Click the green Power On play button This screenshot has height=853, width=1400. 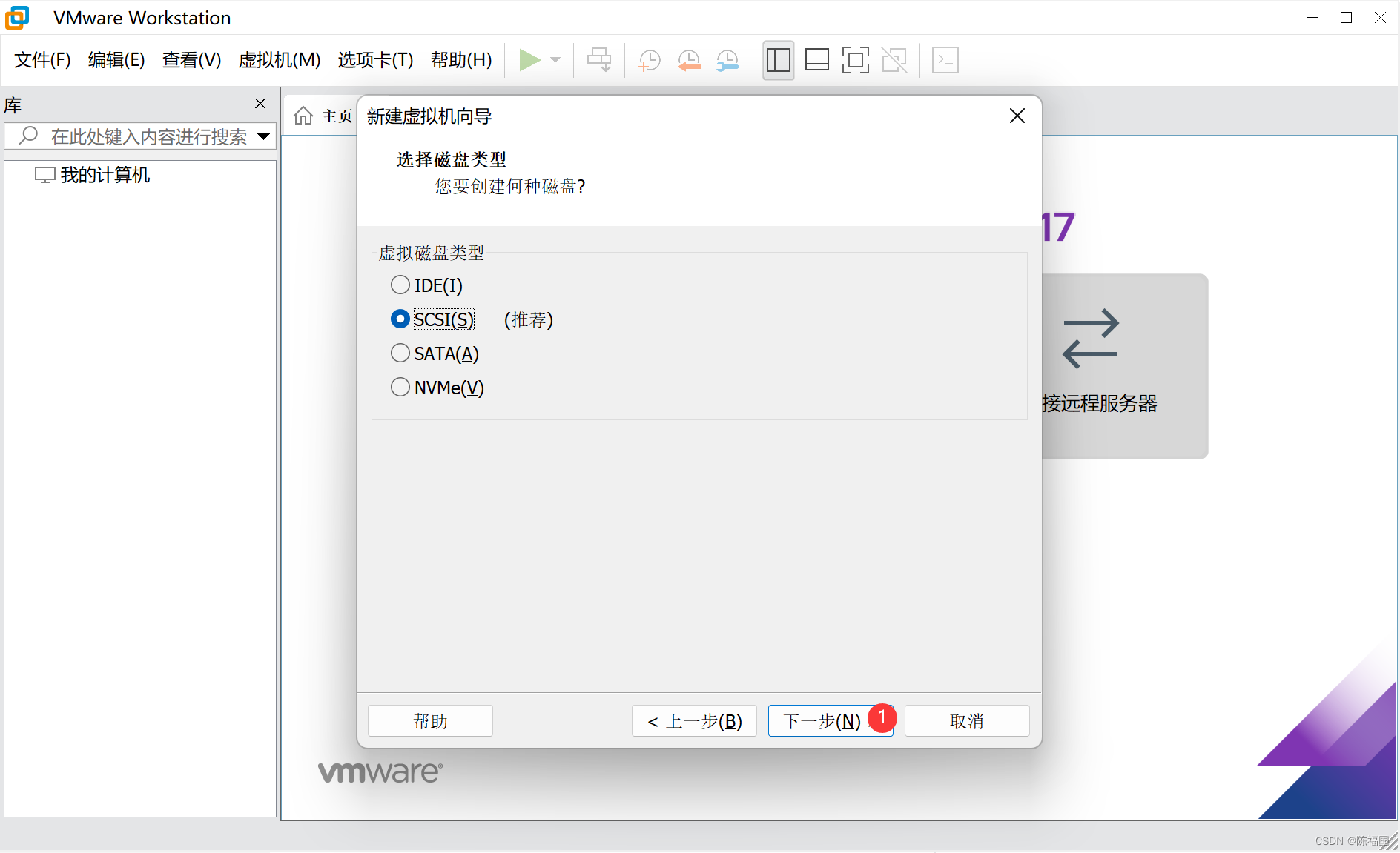pyautogui.click(x=529, y=60)
